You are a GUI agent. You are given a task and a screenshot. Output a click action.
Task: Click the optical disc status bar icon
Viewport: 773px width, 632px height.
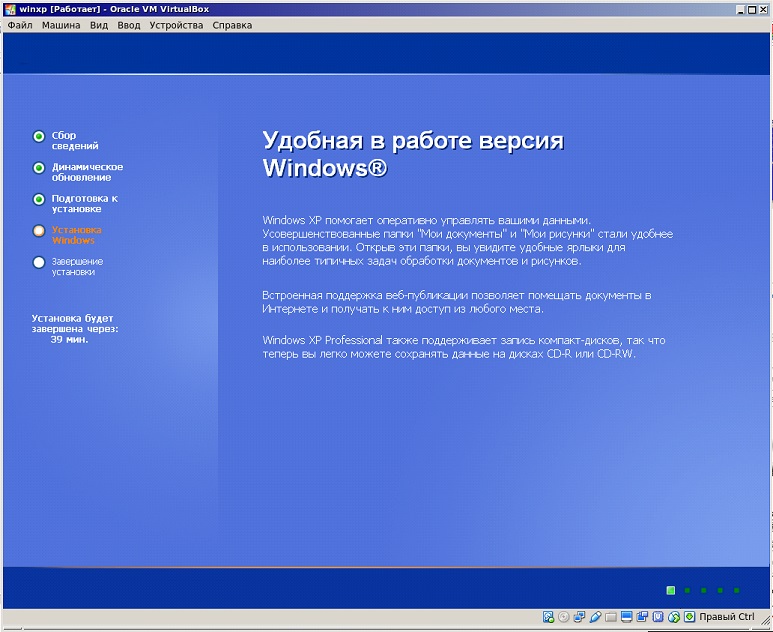[564, 617]
